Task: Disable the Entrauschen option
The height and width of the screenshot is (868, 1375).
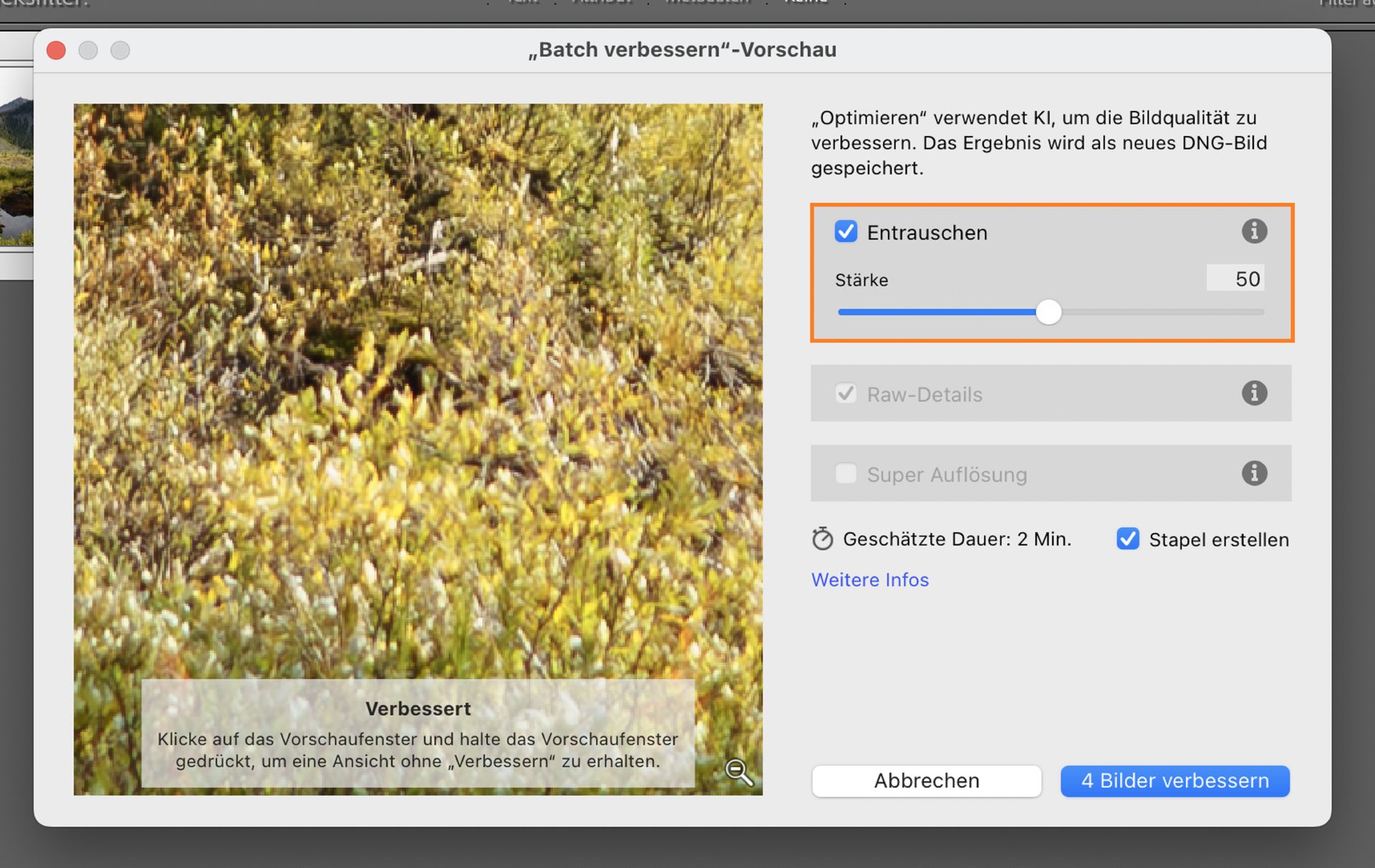Action: tap(846, 231)
